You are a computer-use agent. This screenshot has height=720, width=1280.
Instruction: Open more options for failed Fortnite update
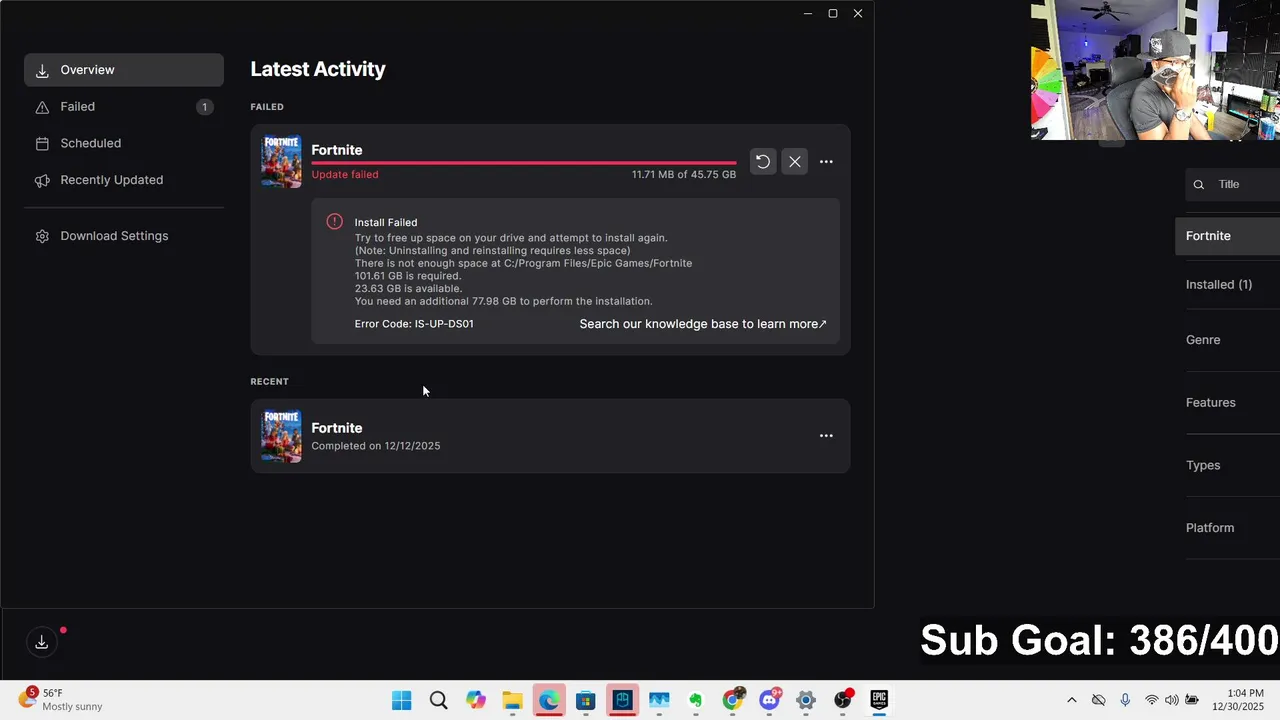click(x=826, y=161)
